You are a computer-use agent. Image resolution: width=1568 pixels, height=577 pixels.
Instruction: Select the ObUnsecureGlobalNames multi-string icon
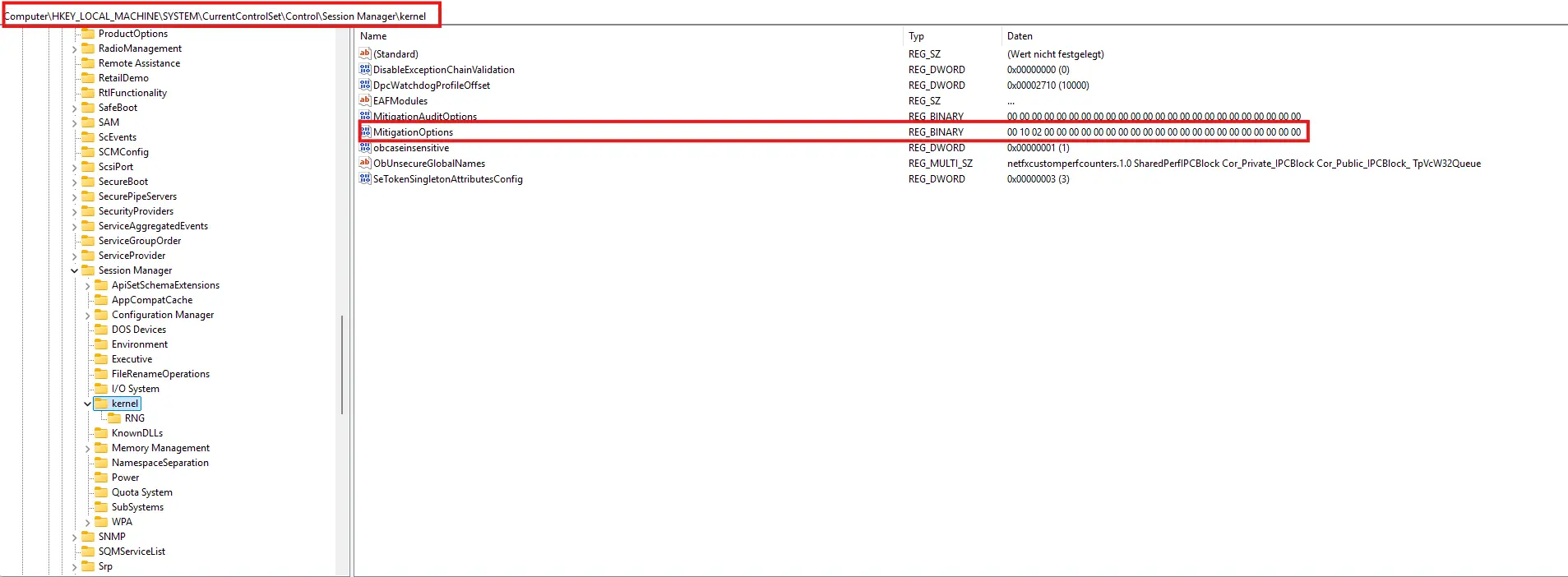365,163
